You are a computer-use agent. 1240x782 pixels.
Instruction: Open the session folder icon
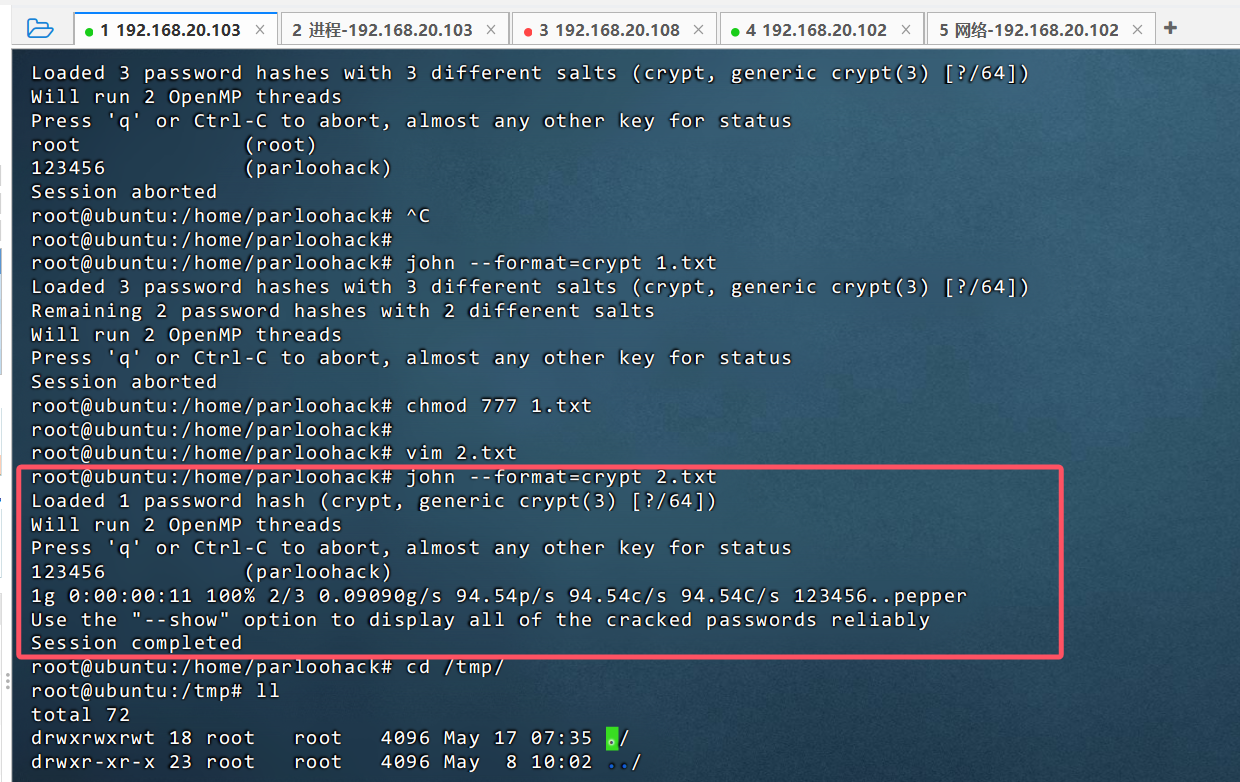[39, 28]
